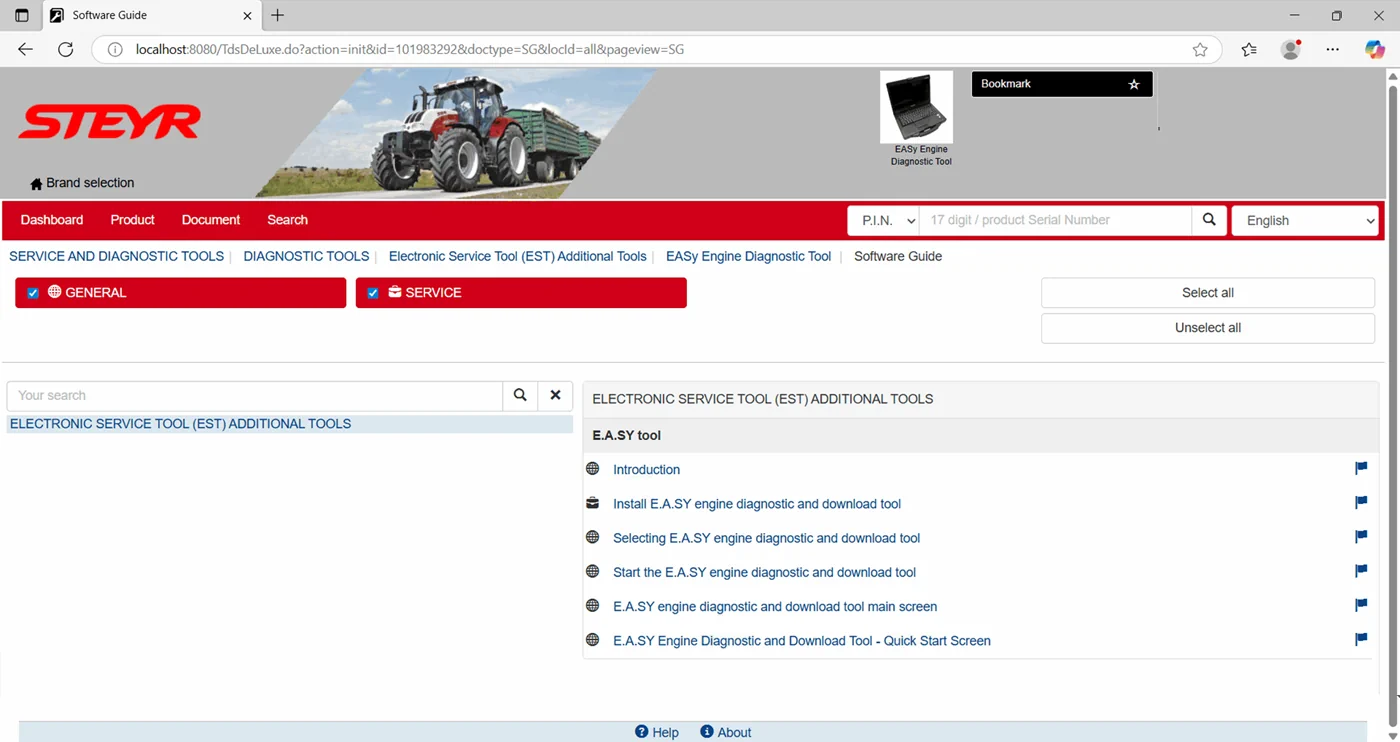Image resolution: width=1400 pixels, height=742 pixels.
Task: Open the browser profile icon
Action: click(x=1291, y=49)
